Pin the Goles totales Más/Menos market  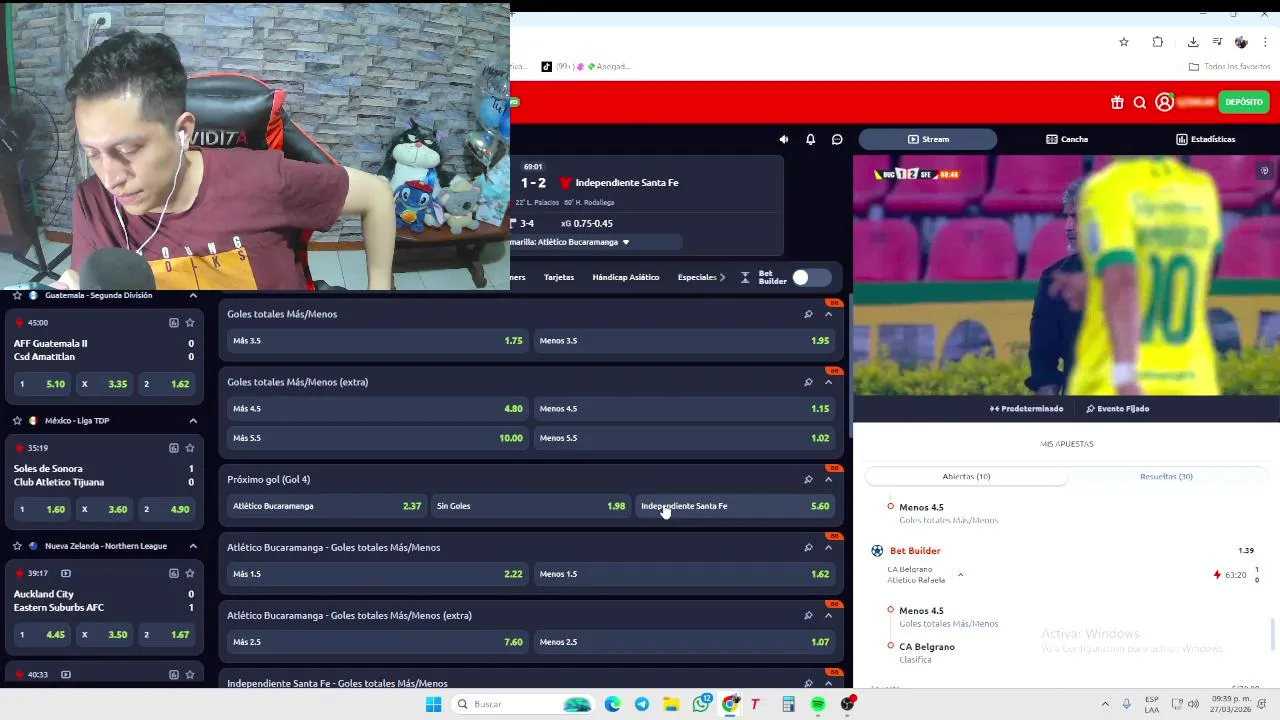[x=808, y=314]
